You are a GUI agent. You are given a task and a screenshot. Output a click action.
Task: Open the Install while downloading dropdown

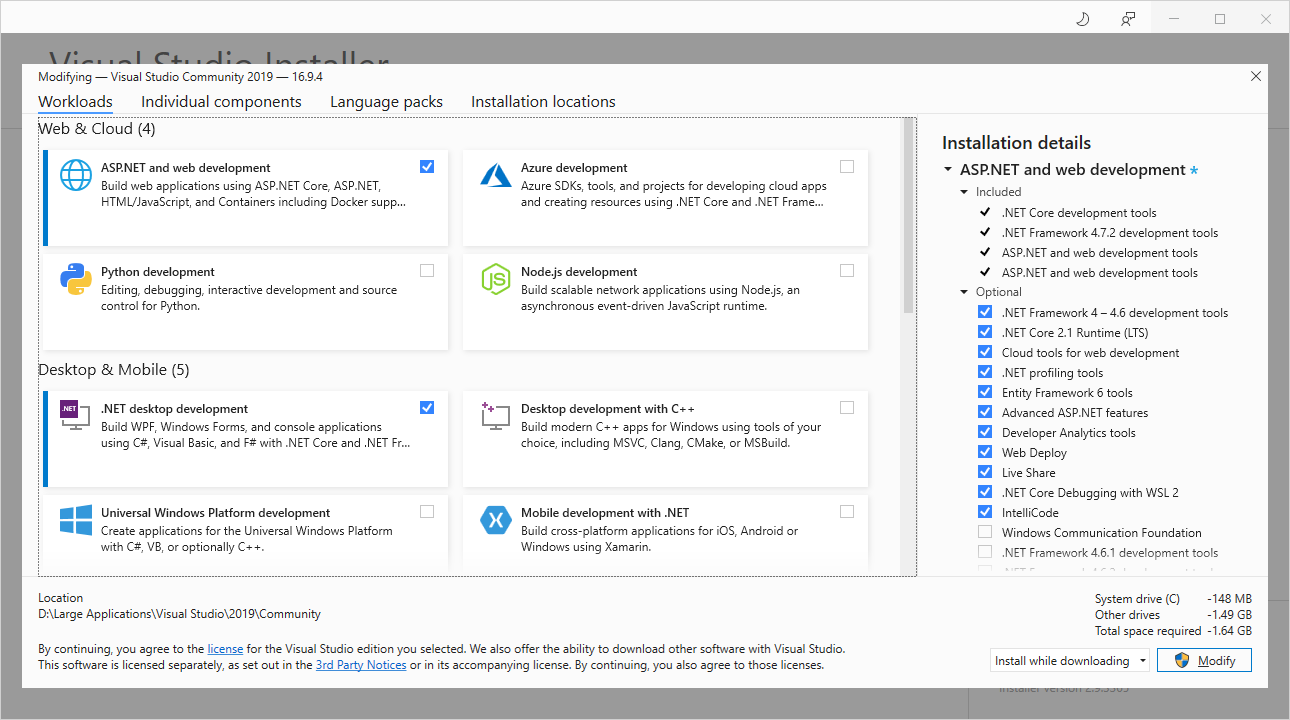click(x=1069, y=661)
